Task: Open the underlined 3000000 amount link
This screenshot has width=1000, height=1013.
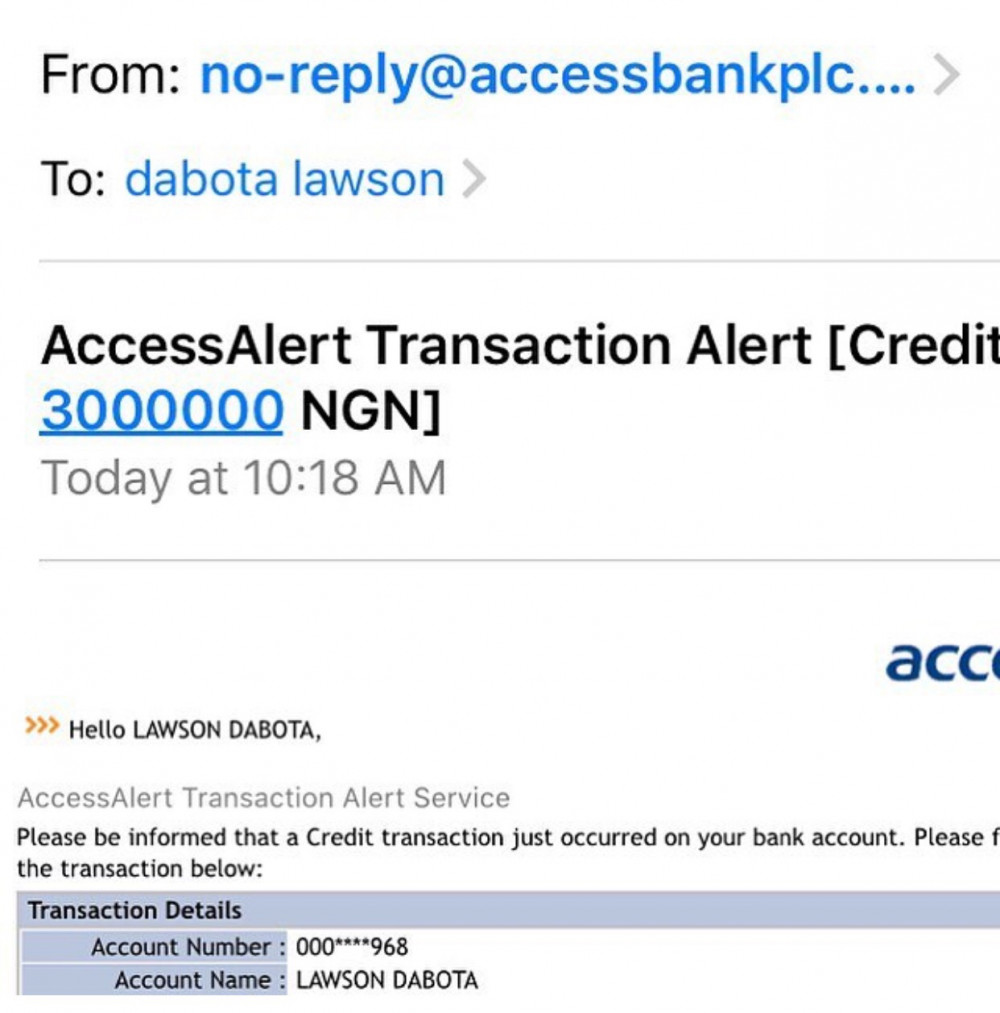Action: 162,410
